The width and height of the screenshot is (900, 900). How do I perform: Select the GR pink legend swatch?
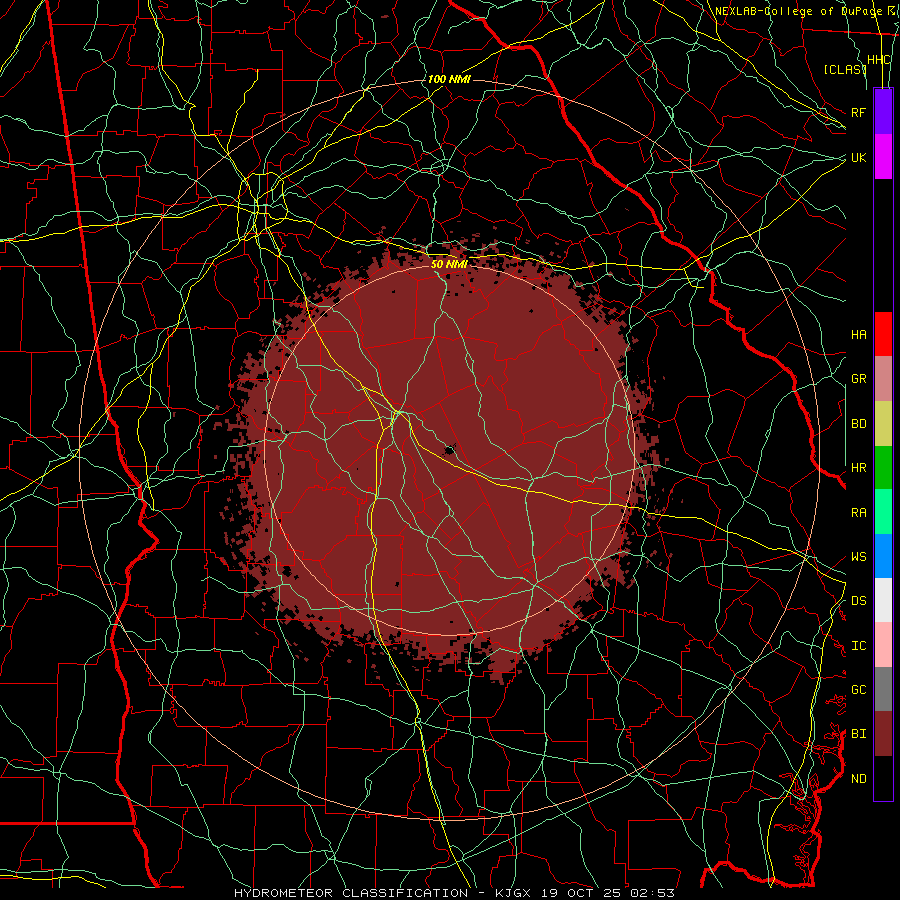click(x=883, y=379)
